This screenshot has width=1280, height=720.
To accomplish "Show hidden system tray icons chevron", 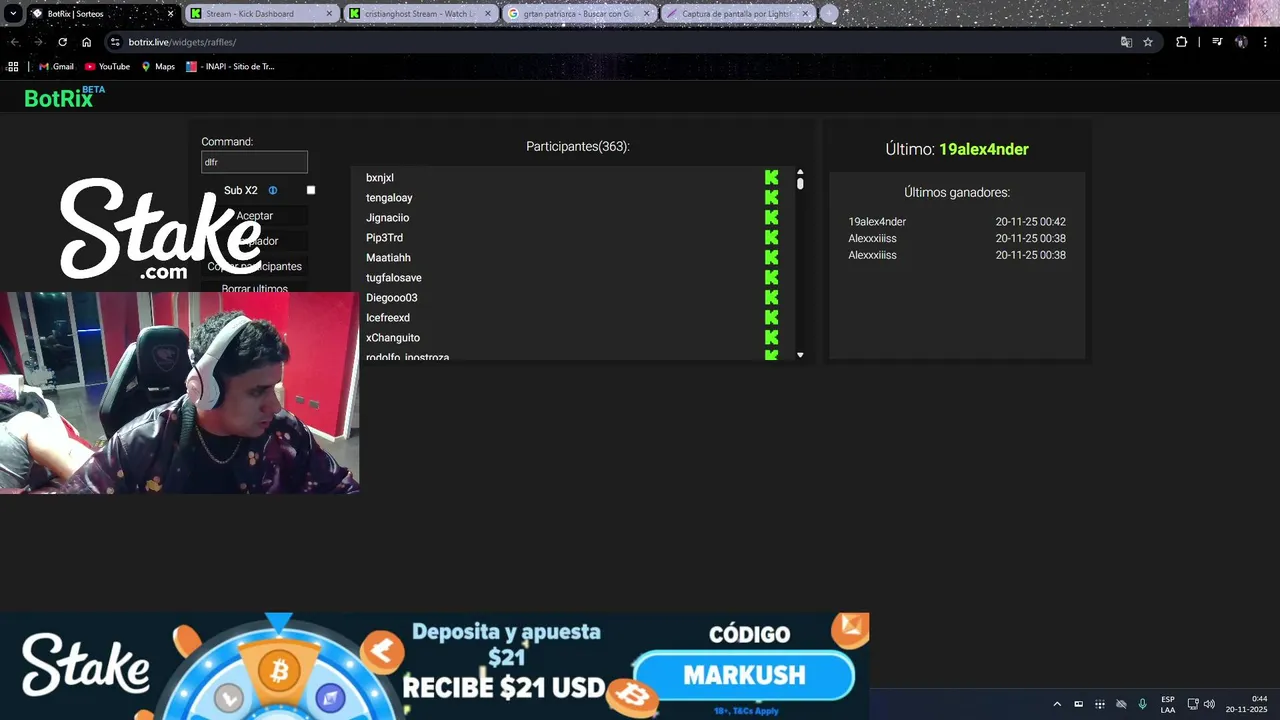I will 1057,704.
